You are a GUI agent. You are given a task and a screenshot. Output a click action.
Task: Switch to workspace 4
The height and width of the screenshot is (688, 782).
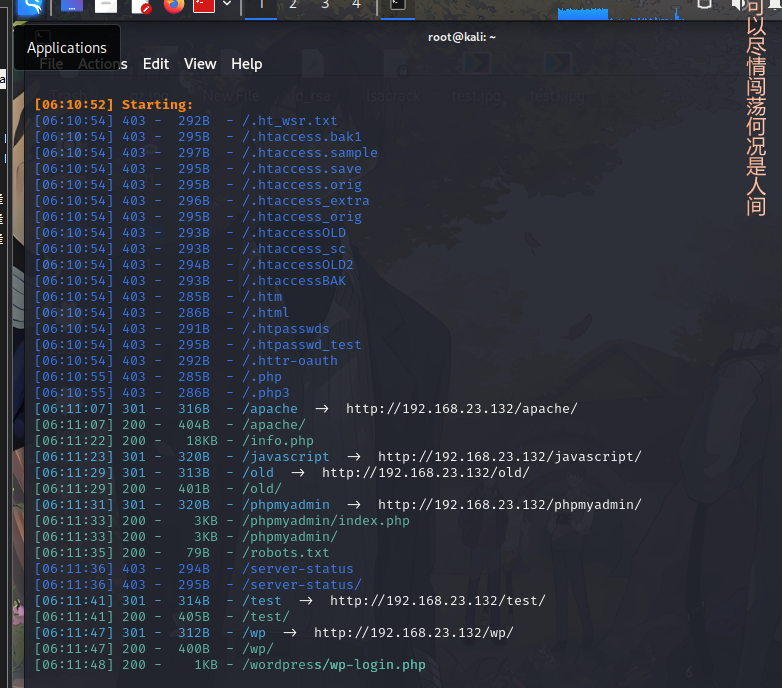pos(356,5)
